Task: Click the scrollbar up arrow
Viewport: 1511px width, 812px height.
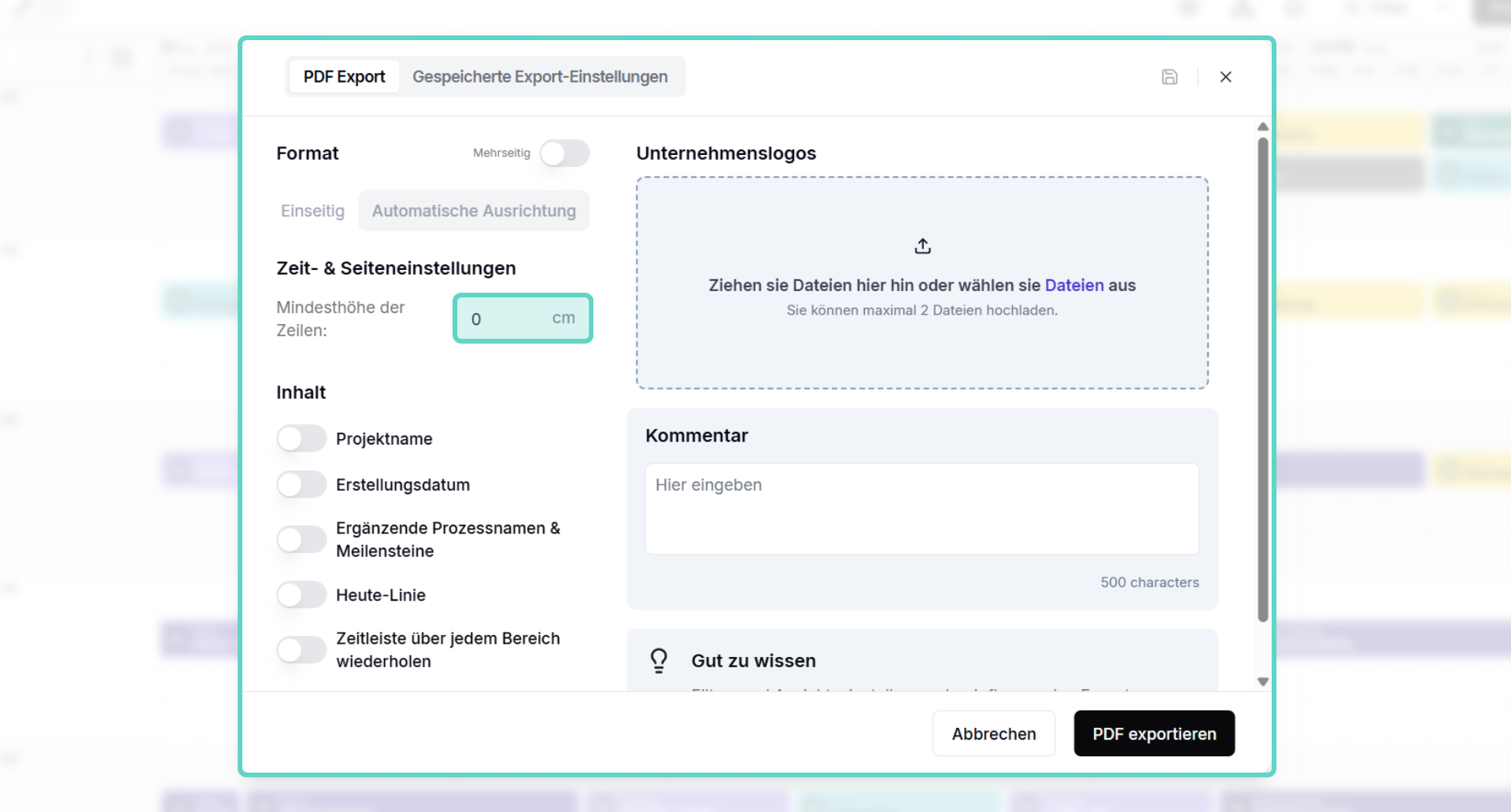Action: click(1263, 127)
